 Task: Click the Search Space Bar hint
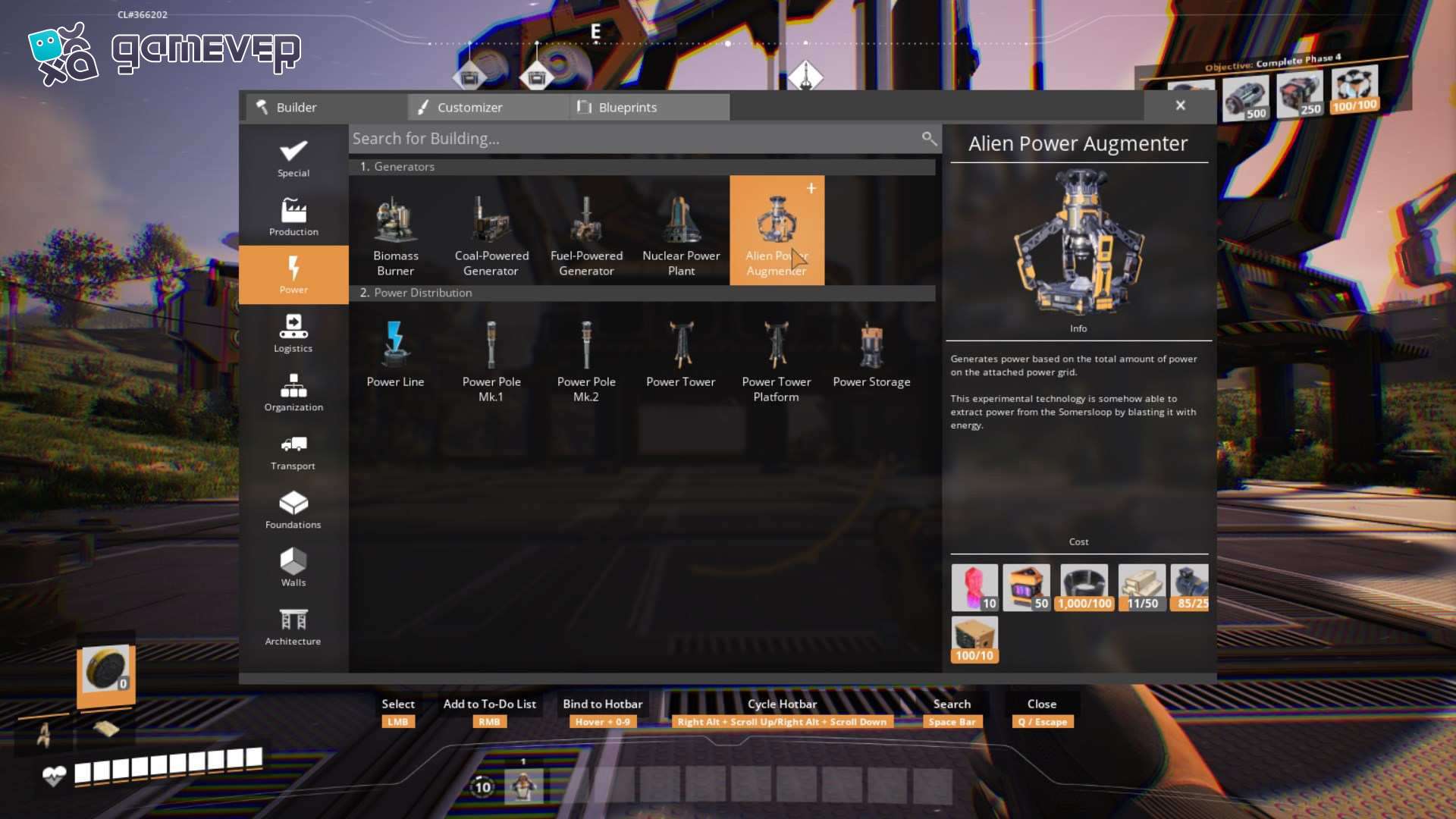952,712
